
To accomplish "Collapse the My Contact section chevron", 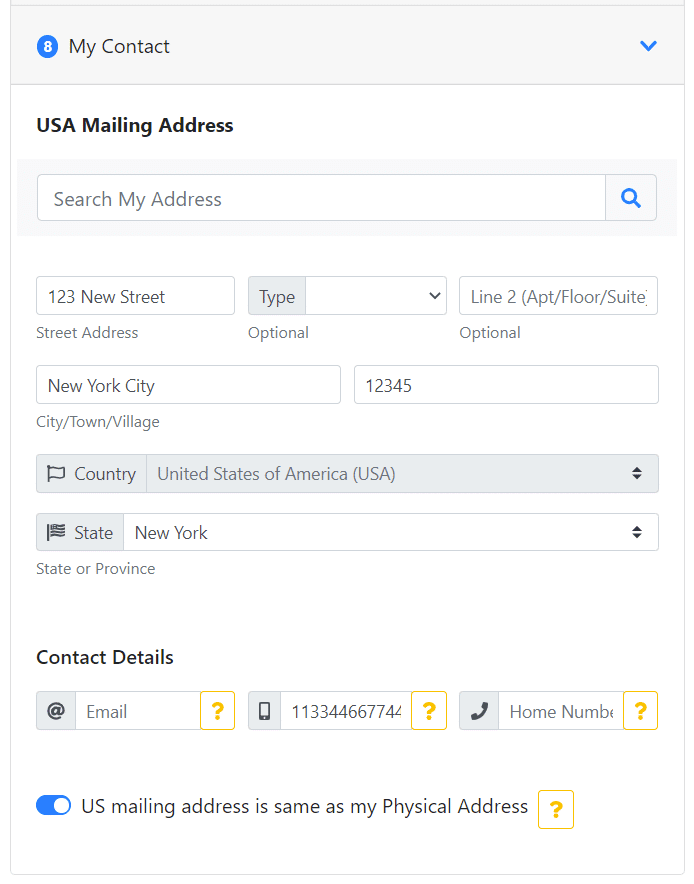I will pos(648,46).
